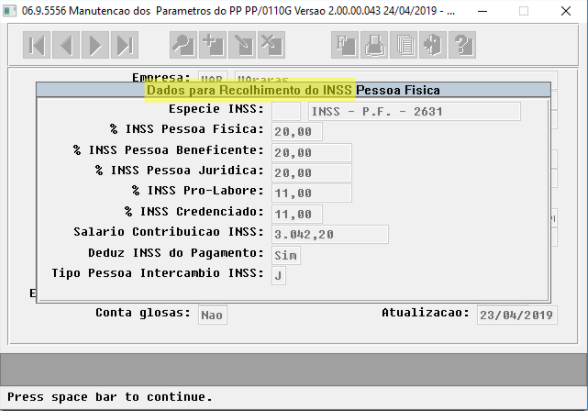Click the Salario Contribuicao INSS label

tap(169, 232)
